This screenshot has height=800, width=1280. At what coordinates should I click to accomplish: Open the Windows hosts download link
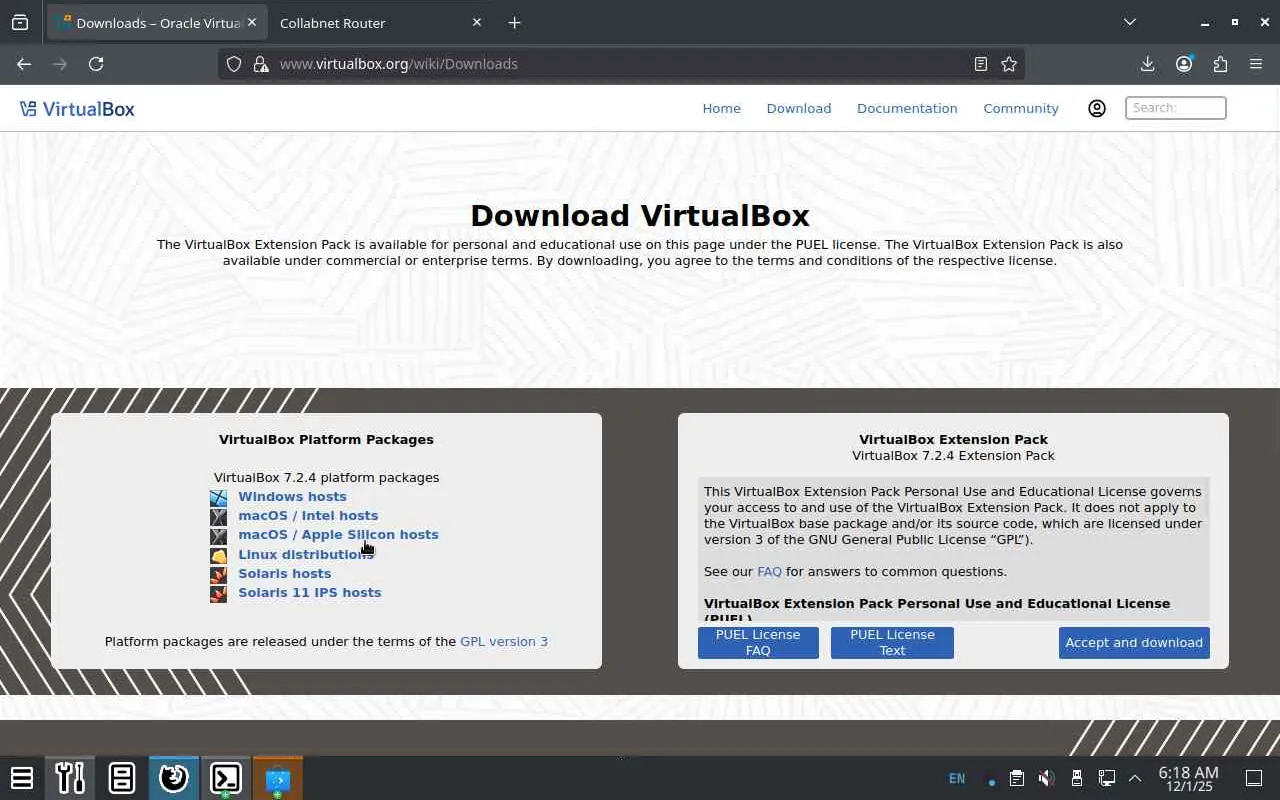(292, 497)
